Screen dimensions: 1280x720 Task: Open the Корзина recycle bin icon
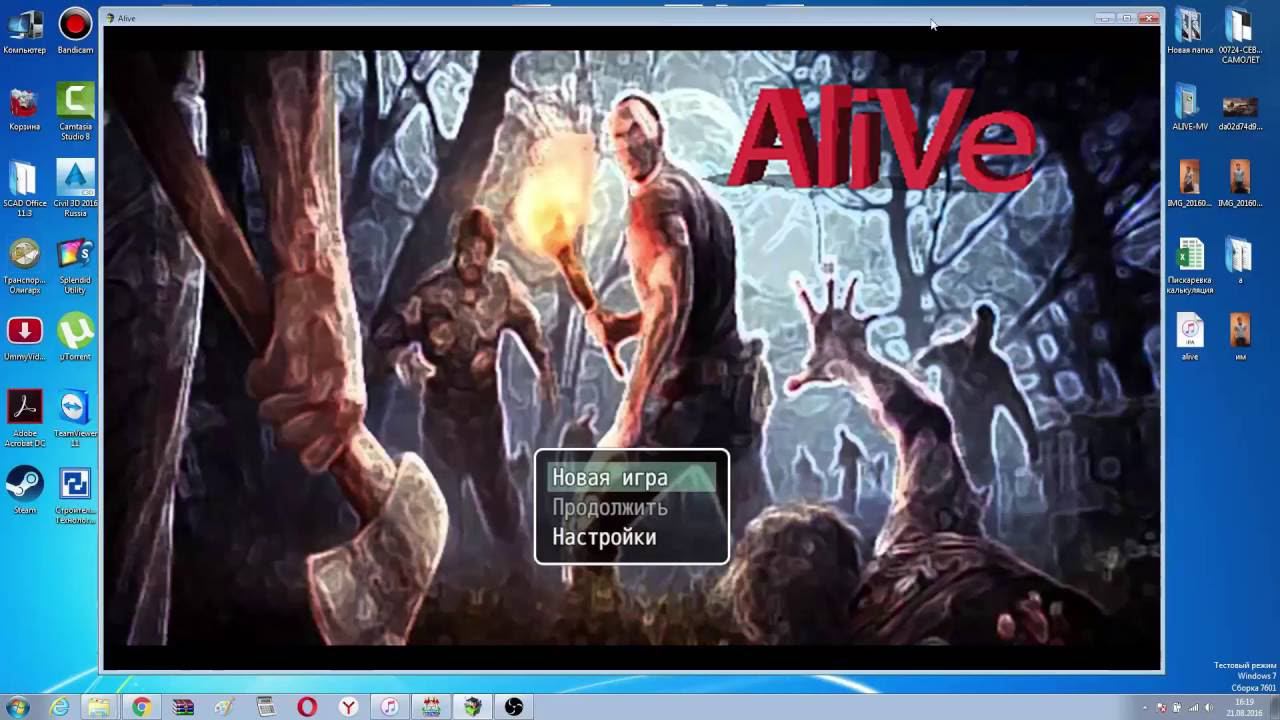point(24,108)
